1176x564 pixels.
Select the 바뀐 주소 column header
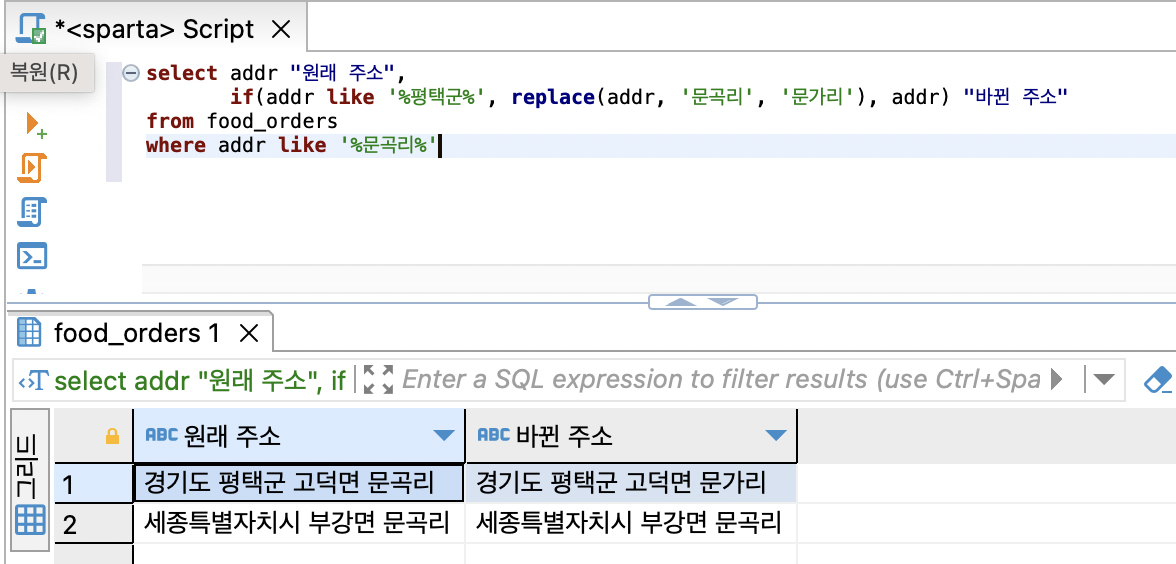pyautogui.click(x=631, y=436)
